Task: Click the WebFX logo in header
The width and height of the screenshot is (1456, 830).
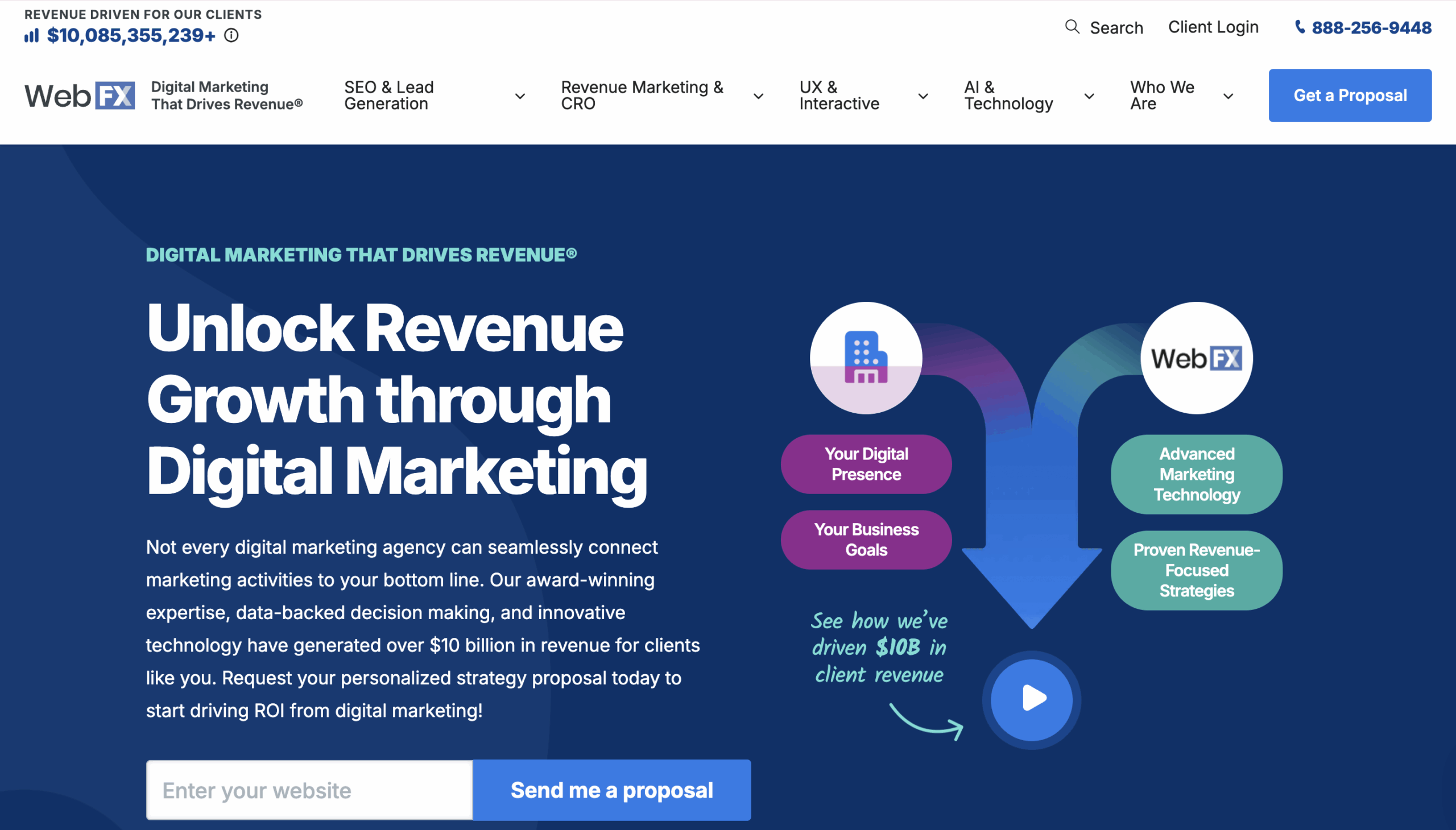Action: coord(80,95)
